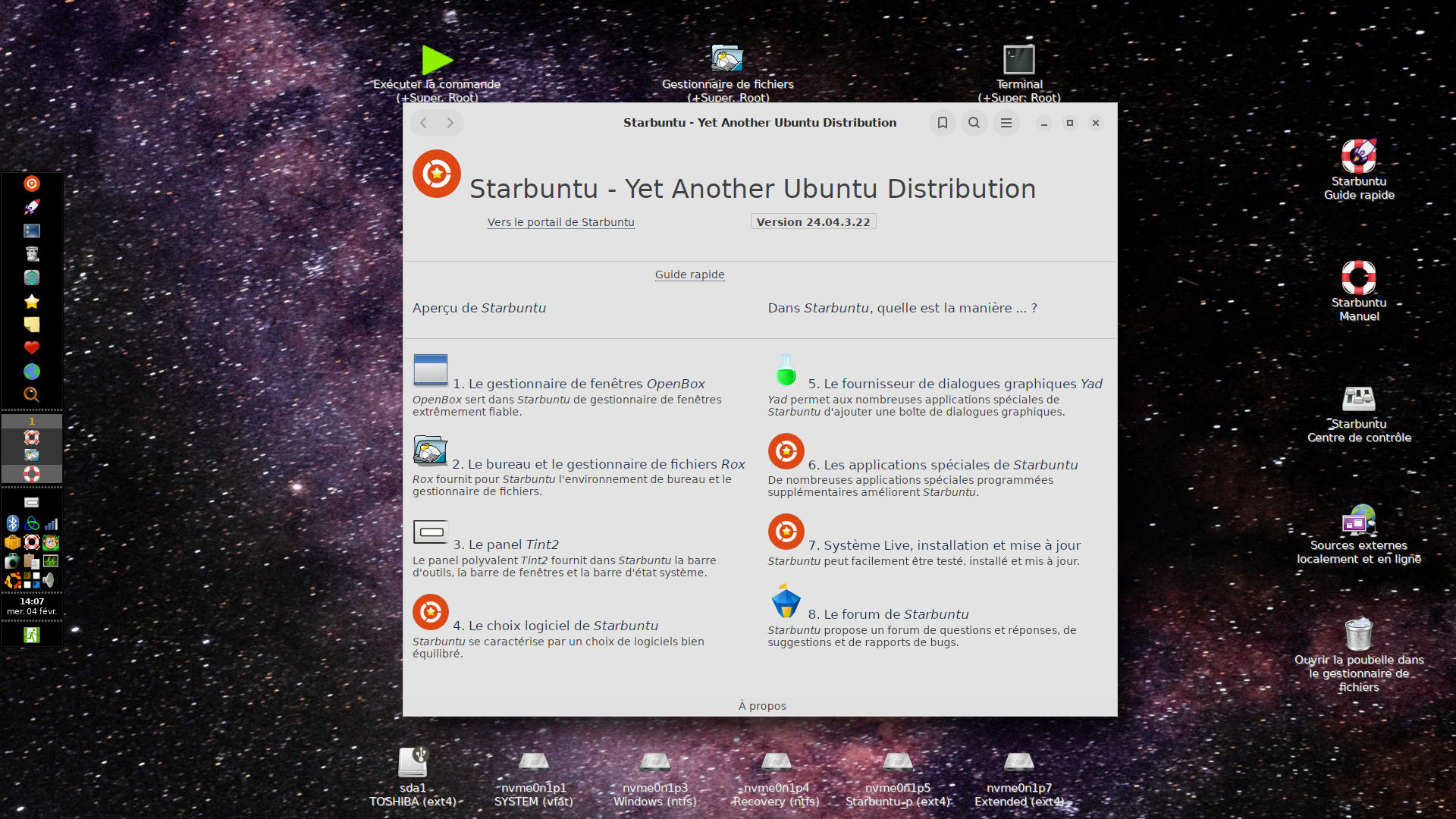This screenshot has height=819, width=1456.
Task: Open Starbuntu Centre de contrôle icon
Action: click(1358, 399)
